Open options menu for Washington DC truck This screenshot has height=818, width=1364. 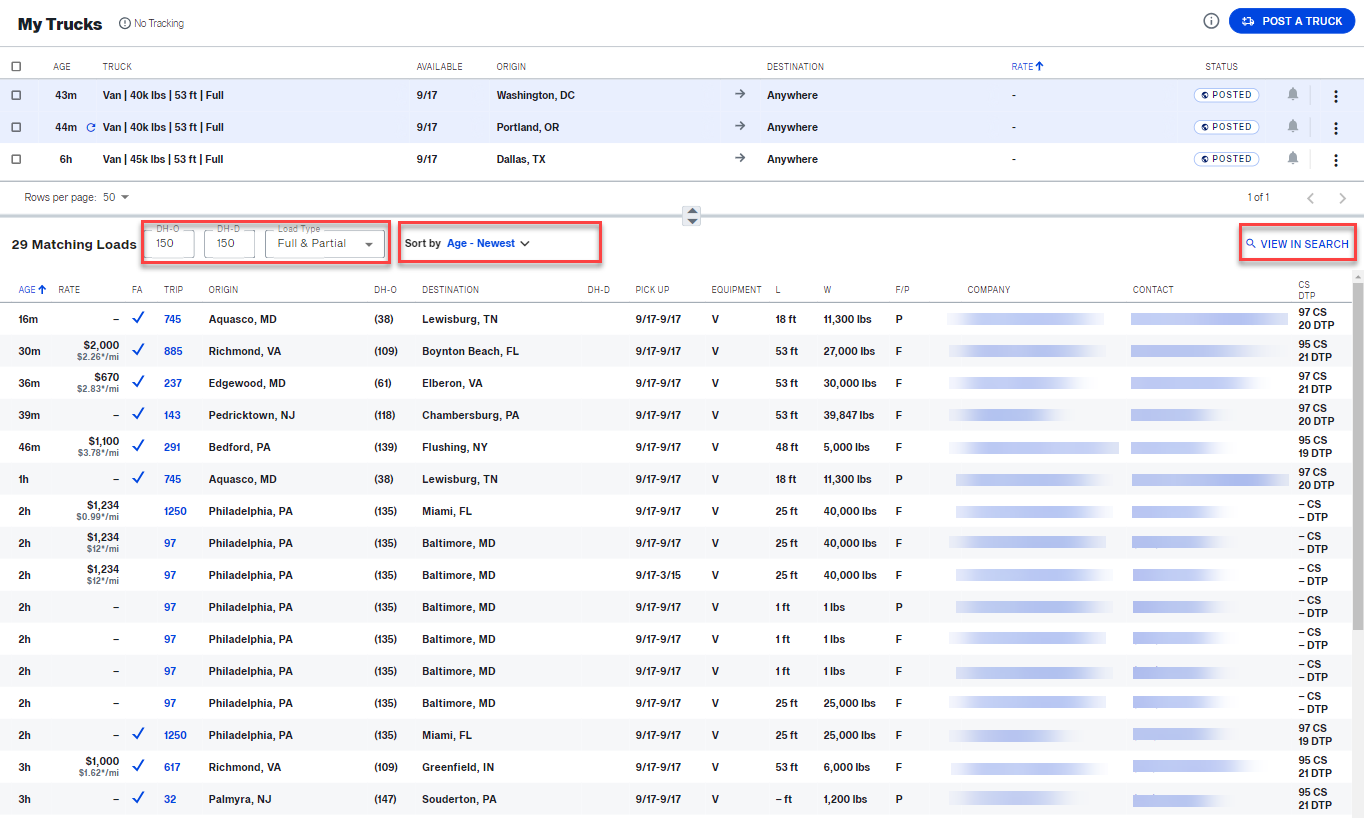coord(1336,96)
